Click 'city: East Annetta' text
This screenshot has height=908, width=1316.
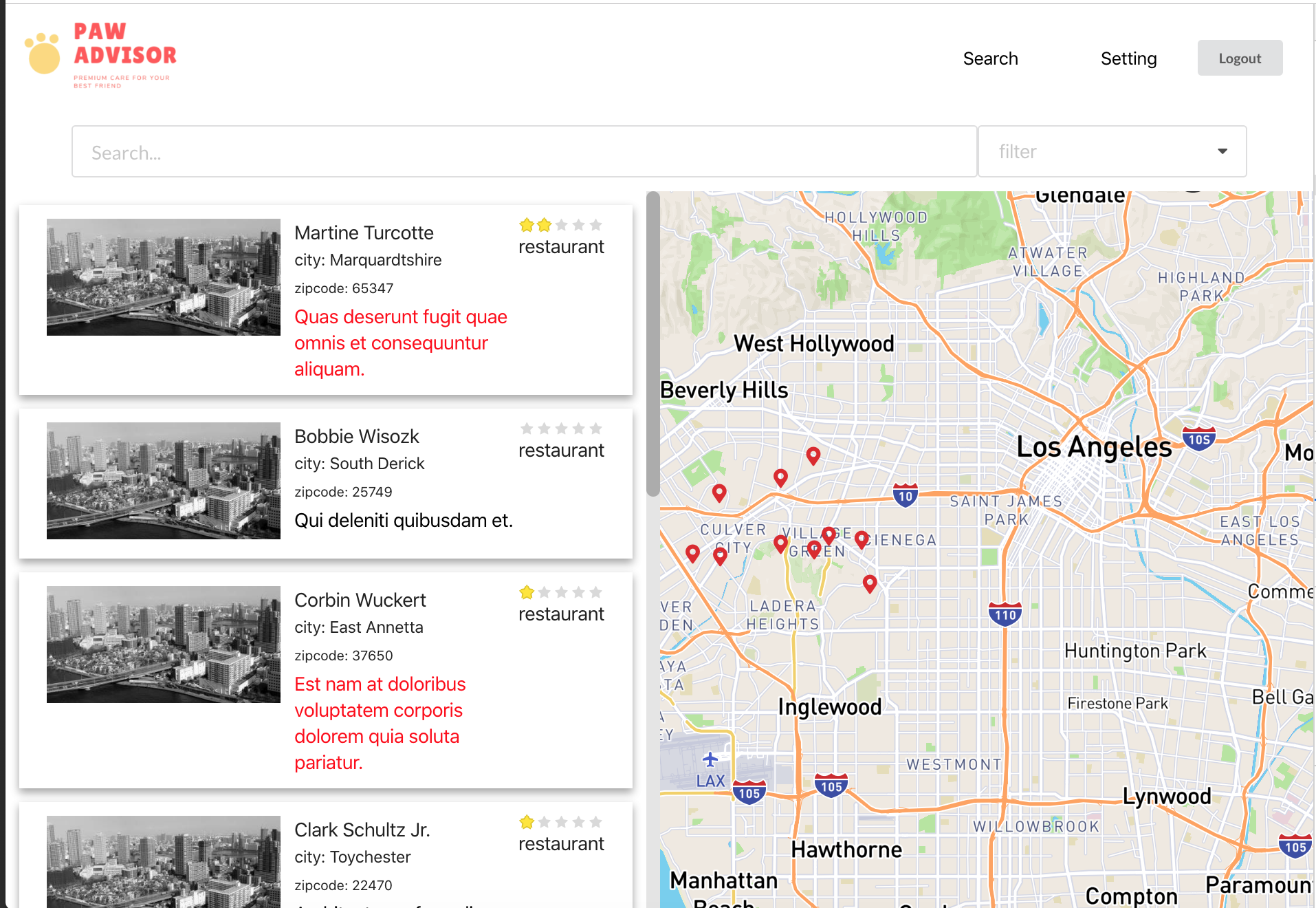pyautogui.click(x=359, y=627)
